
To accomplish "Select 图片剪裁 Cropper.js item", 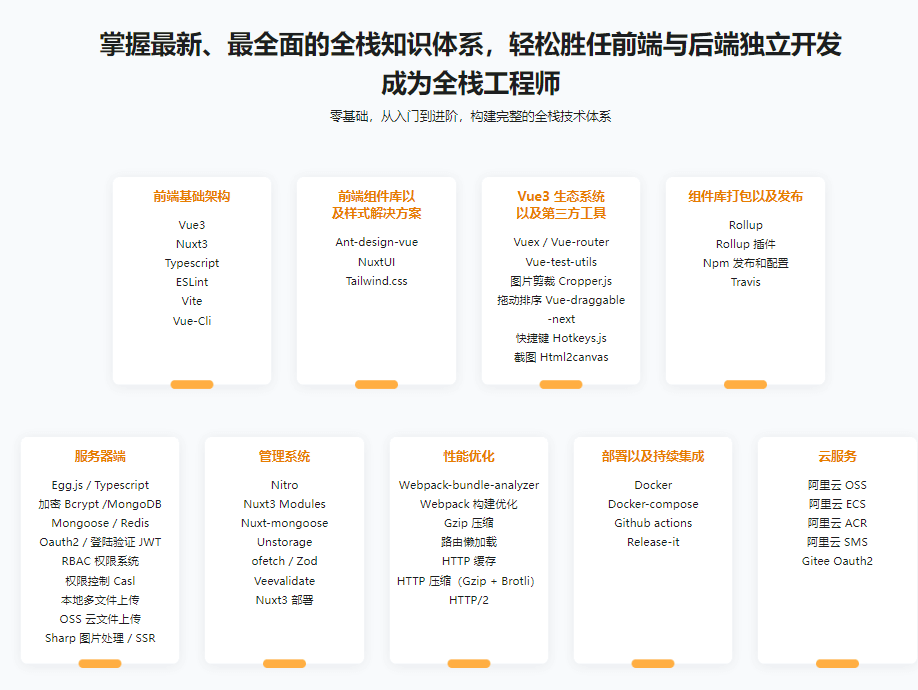I will pyautogui.click(x=561, y=280).
